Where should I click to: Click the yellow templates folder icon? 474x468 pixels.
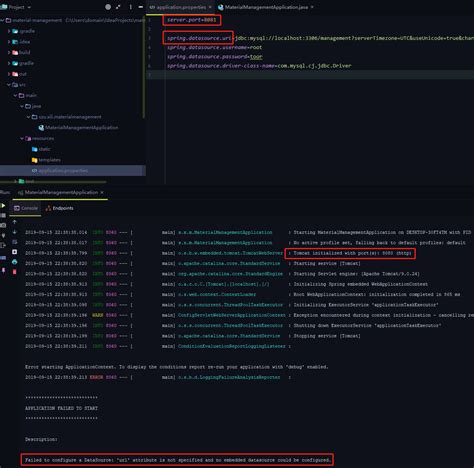coord(35,160)
